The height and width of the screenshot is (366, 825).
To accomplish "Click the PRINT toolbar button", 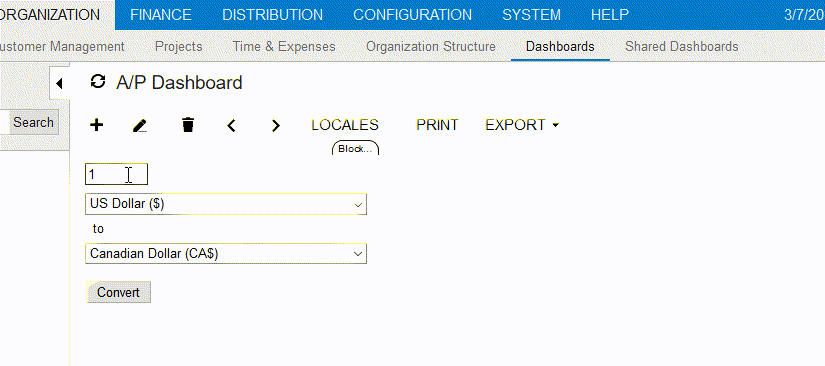I will coord(437,125).
